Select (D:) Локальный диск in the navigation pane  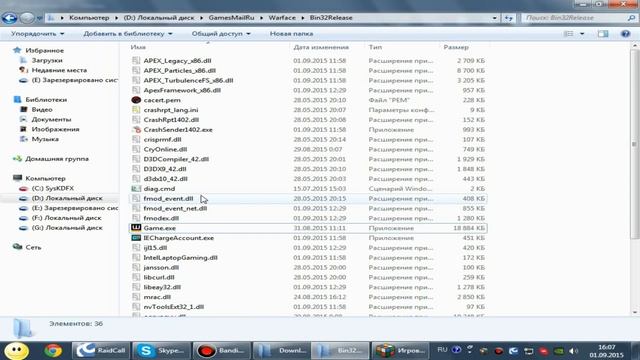click(67, 198)
